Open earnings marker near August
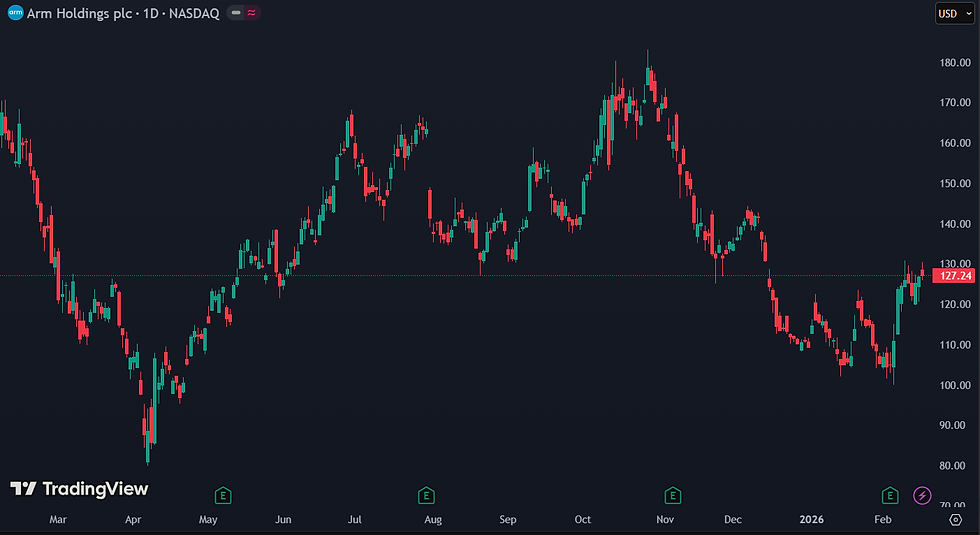Image resolution: width=980 pixels, height=535 pixels. 426,496
